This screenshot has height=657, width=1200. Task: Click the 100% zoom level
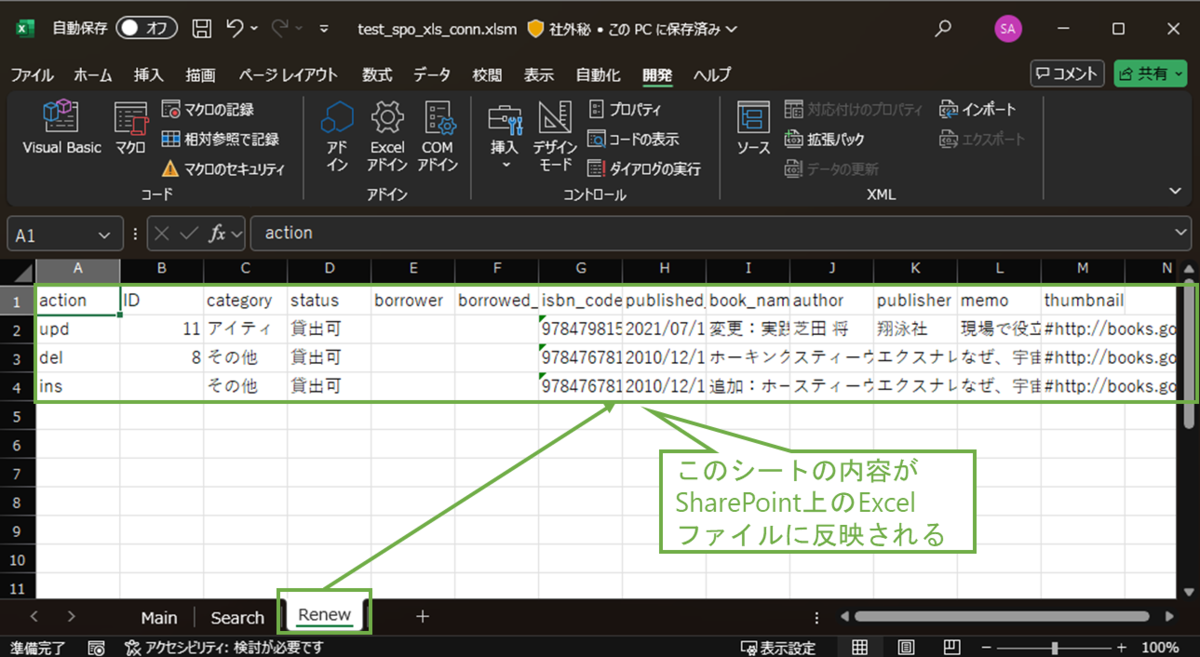pos(1159,647)
